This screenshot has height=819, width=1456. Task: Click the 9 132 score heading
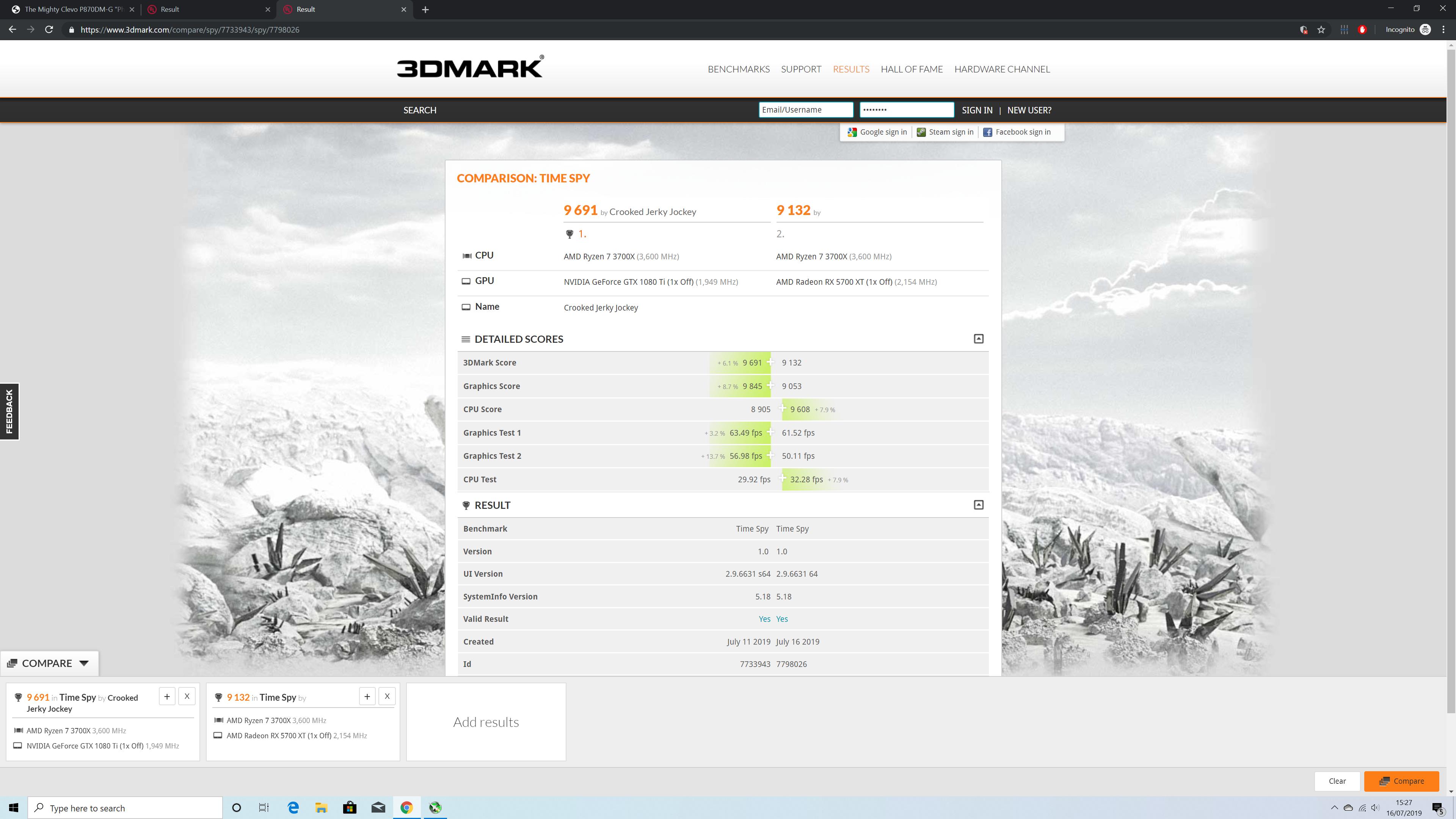point(793,210)
